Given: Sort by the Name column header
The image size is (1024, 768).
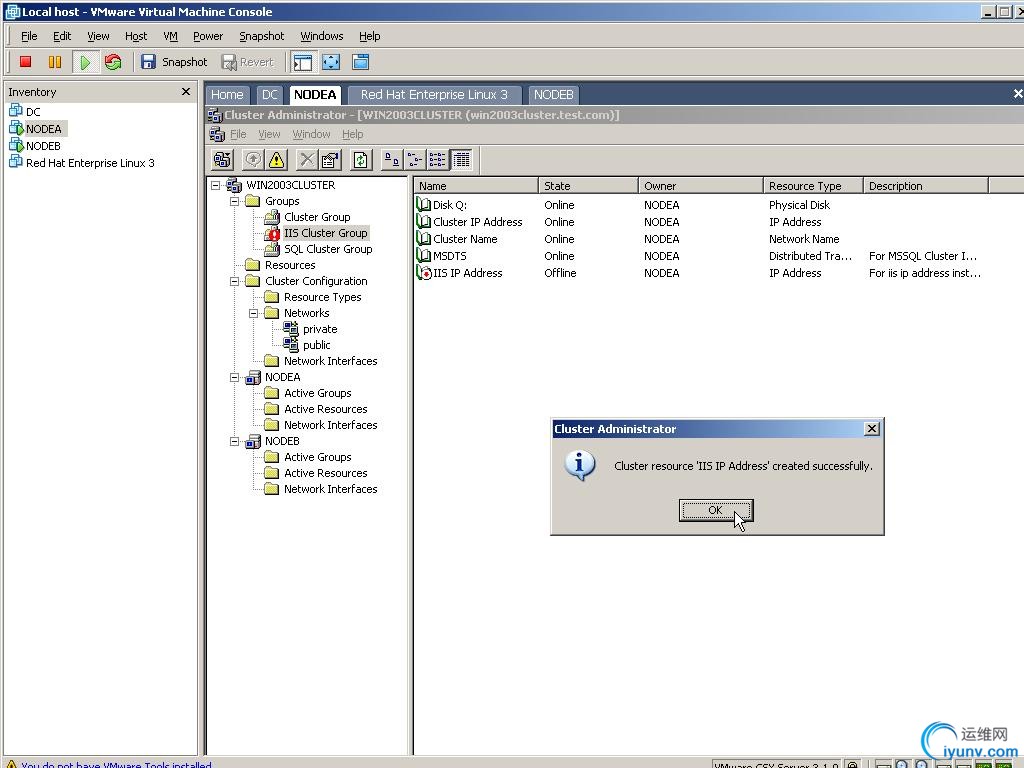Looking at the screenshot, I should click(x=475, y=186).
